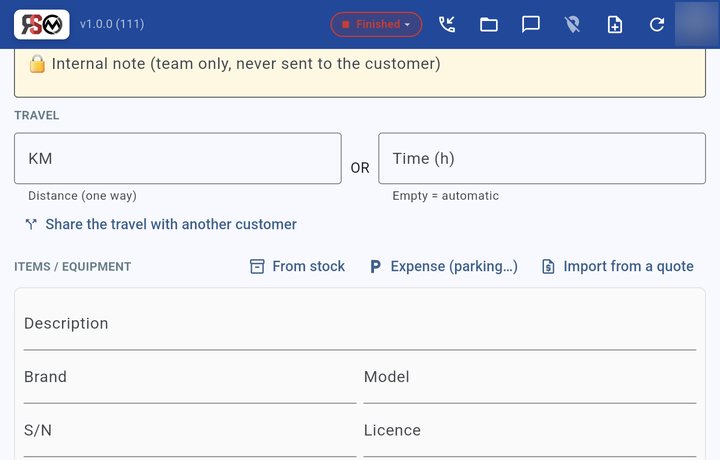Open the Finished status dropdown
The image size is (720, 460).
376,24
